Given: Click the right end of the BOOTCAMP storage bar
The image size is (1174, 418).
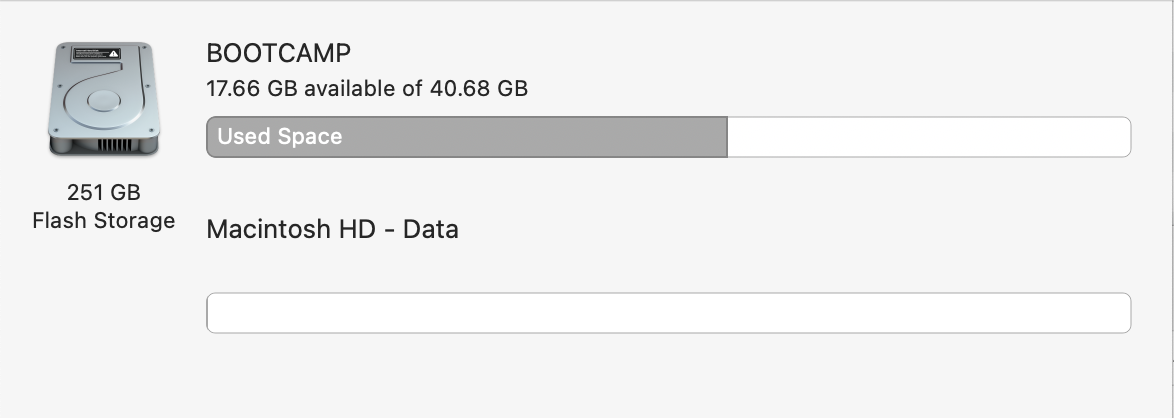Looking at the screenshot, I should [1125, 137].
